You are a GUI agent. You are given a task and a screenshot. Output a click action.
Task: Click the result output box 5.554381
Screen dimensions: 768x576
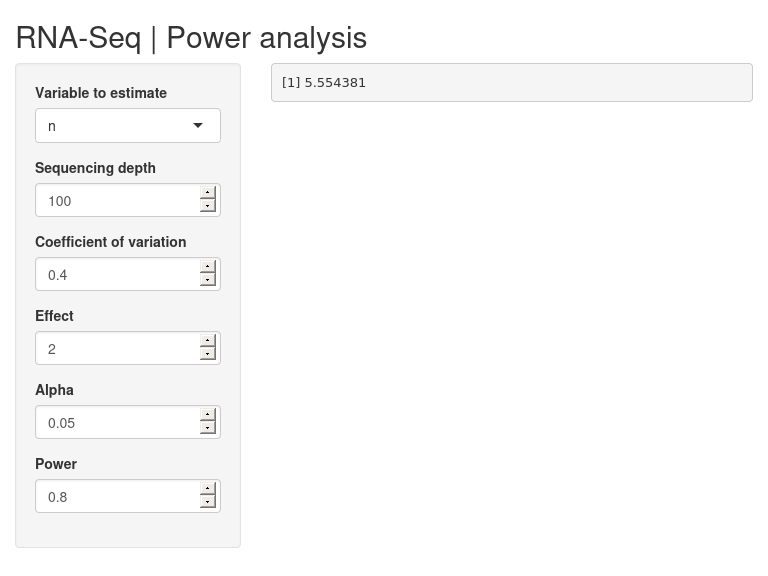click(x=512, y=82)
